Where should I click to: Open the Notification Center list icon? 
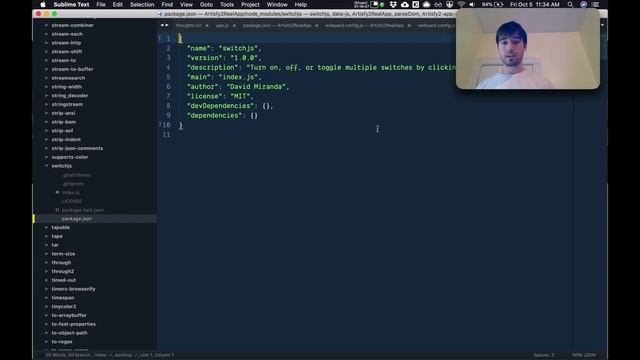[596, 4]
